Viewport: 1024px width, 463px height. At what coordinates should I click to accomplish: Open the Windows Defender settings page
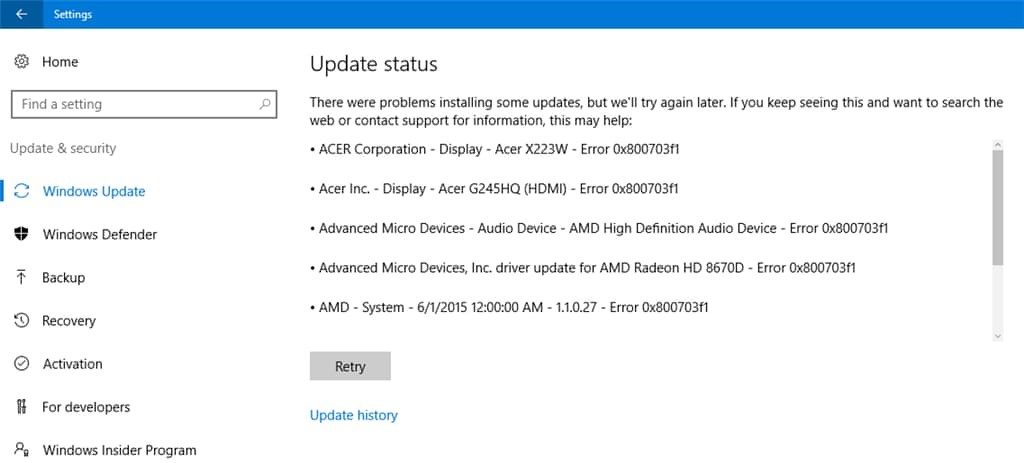coord(100,234)
